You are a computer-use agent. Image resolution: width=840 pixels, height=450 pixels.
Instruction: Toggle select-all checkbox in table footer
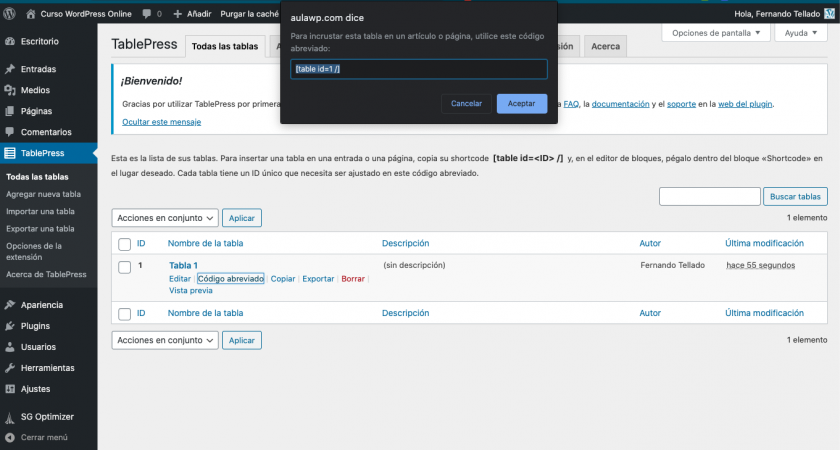coord(125,314)
